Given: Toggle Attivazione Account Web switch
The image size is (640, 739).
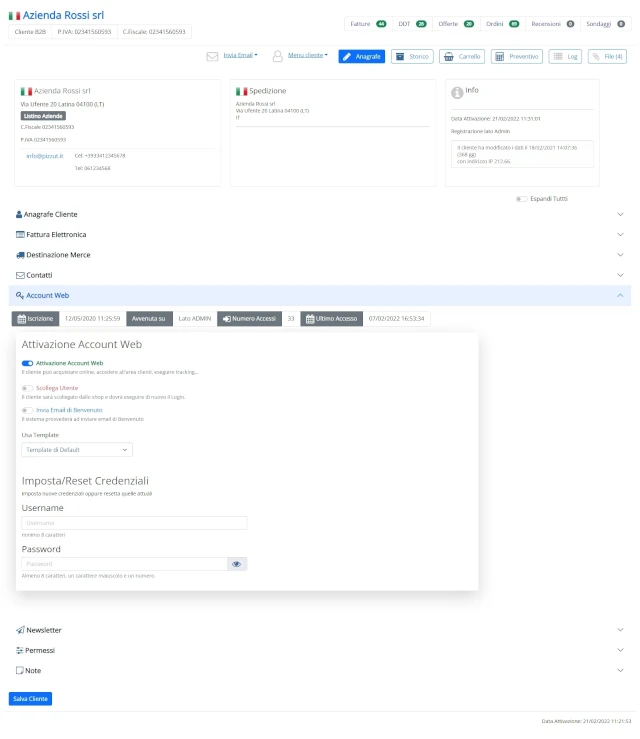Looking at the screenshot, I should click(x=27, y=363).
